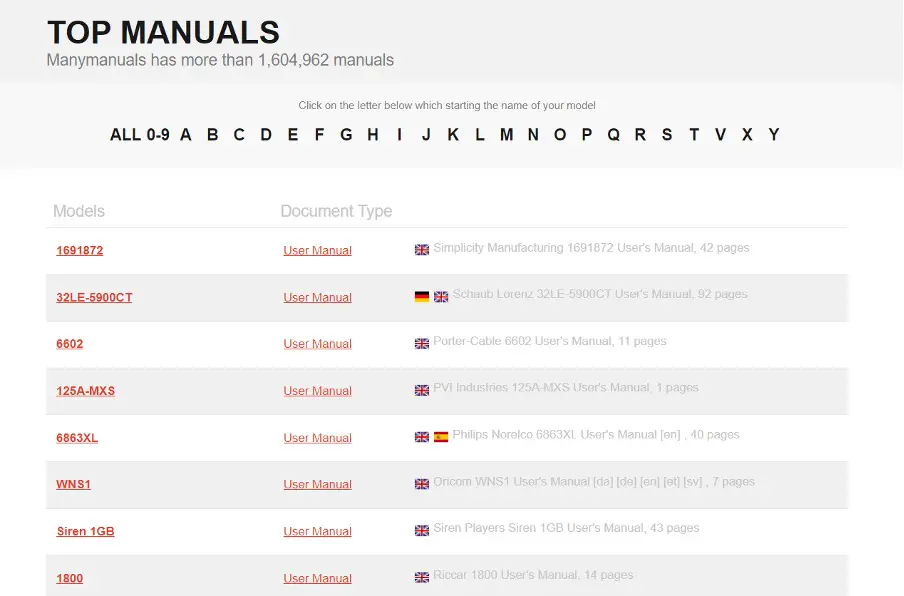
Task: Click the UK flag beside Siren Players Siren 1GB
Action: coord(421,530)
